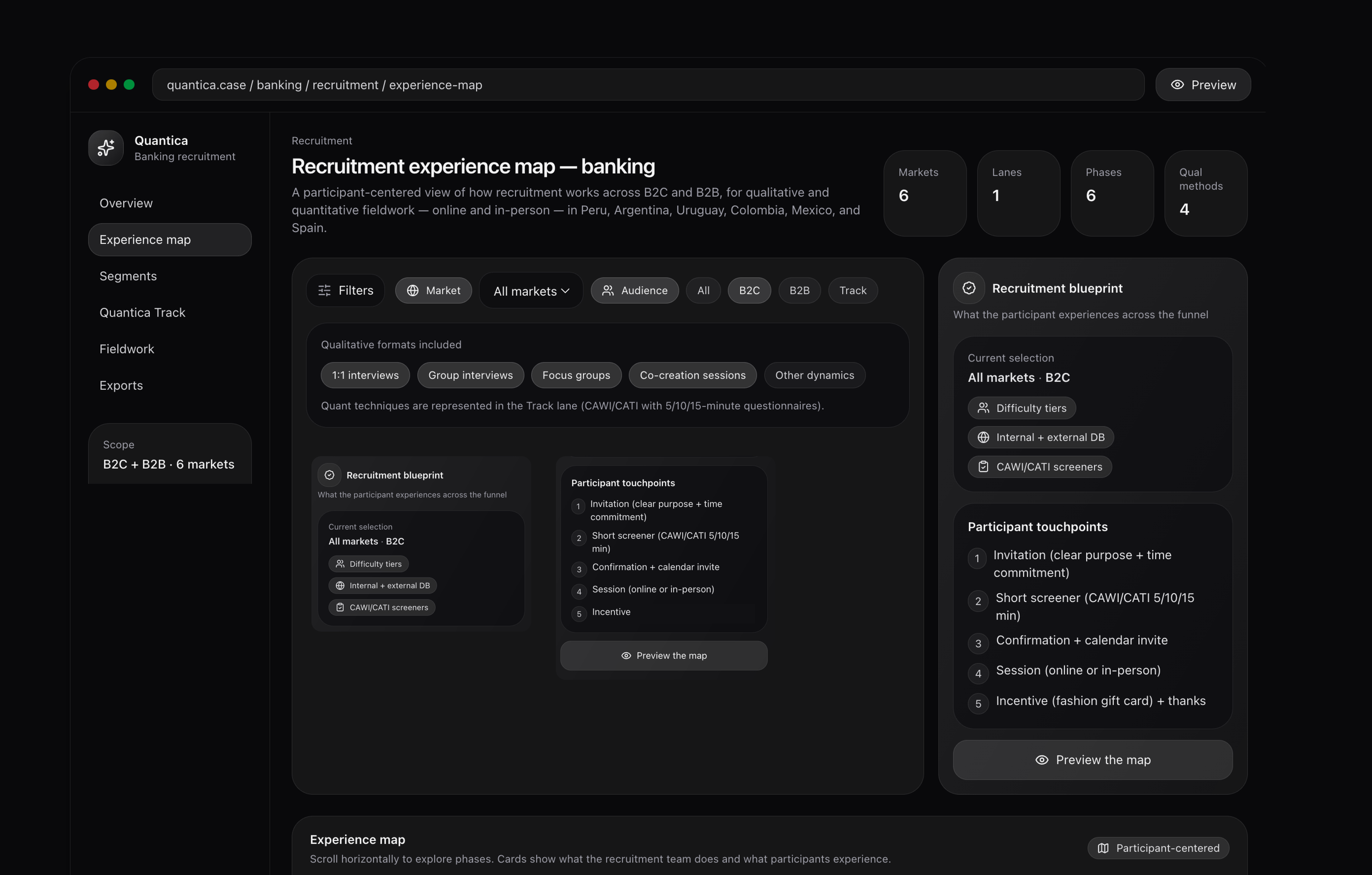Select the B2B audience filter
The width and height of the screenshot is (1372, 875).
click(x=799, y=291)
